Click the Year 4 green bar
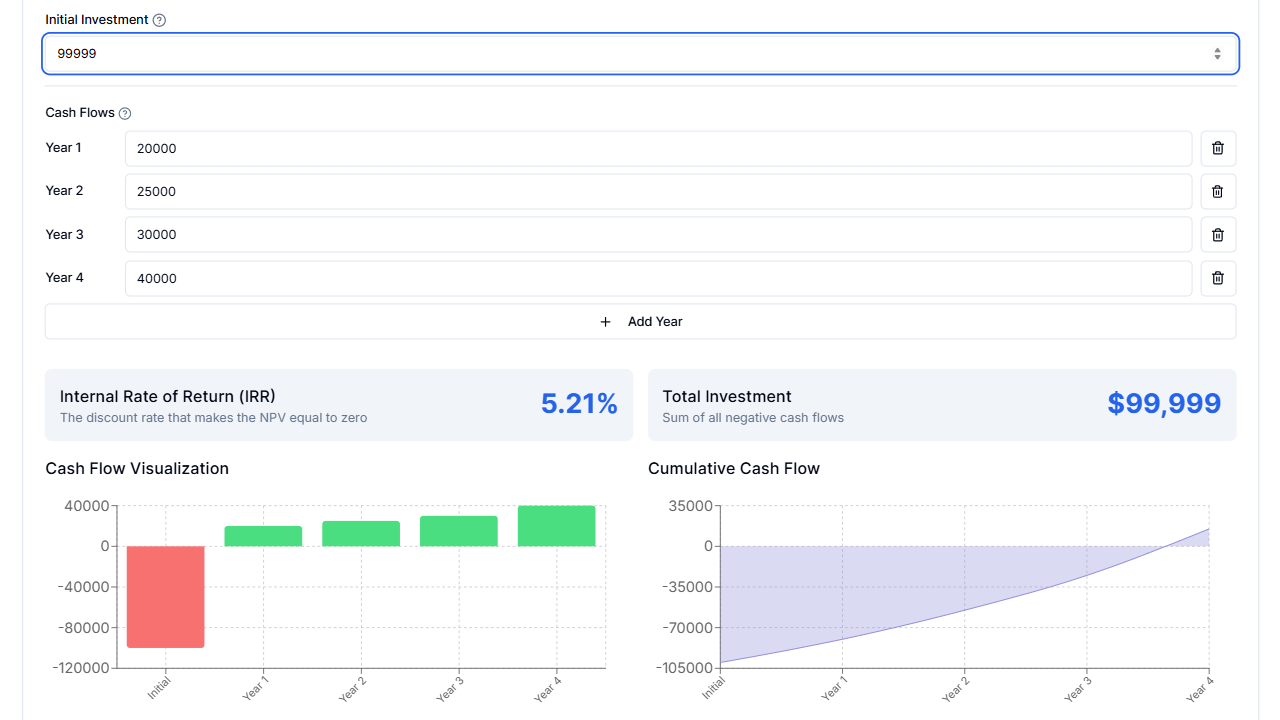 click(x=556, y=524)
